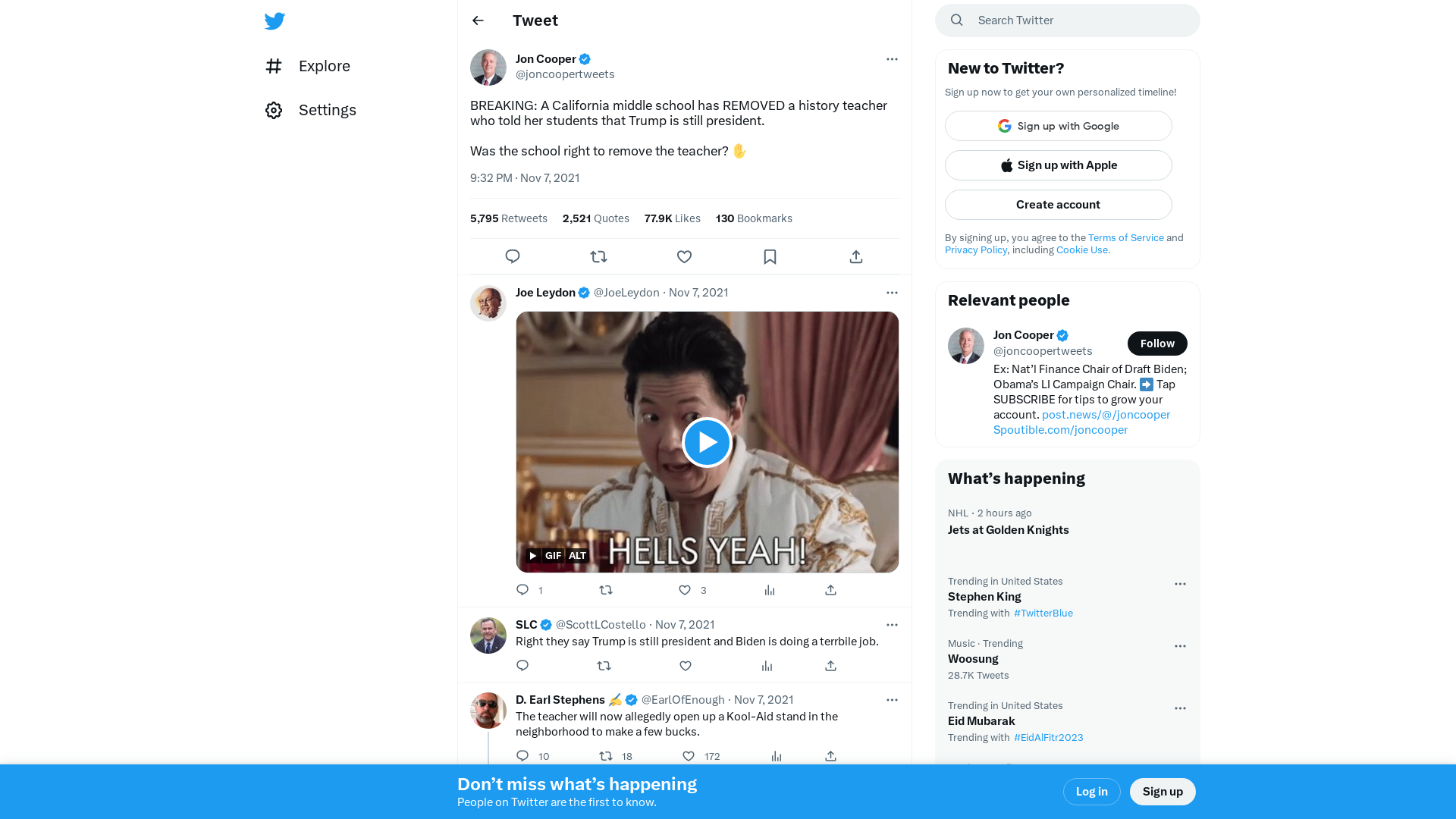Screen dimensions: 1456x819
Task: Retweet D. Earl Stephens' reply
Action: pyautogui.click(x=606, y=756)
